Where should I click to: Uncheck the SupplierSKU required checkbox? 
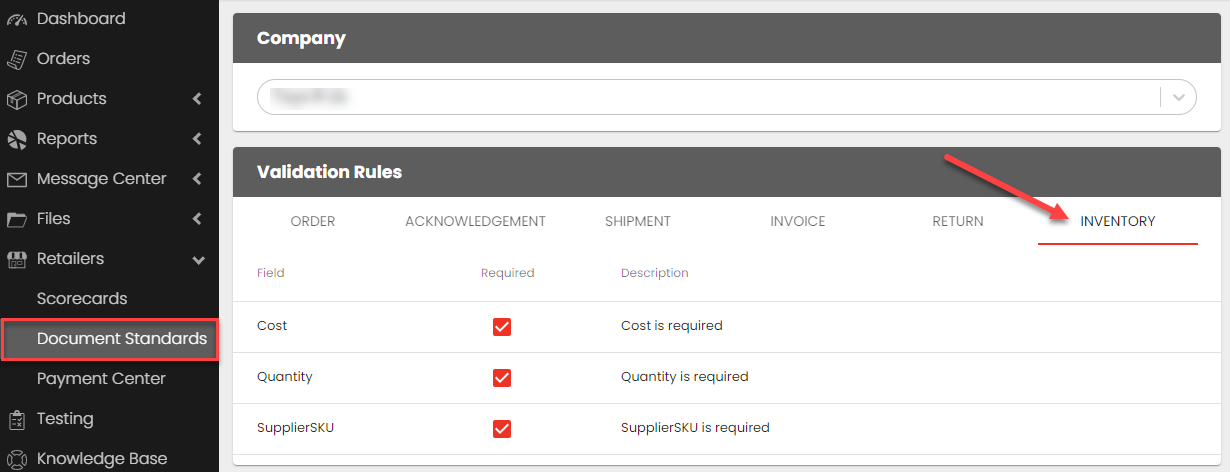(502, 428)
